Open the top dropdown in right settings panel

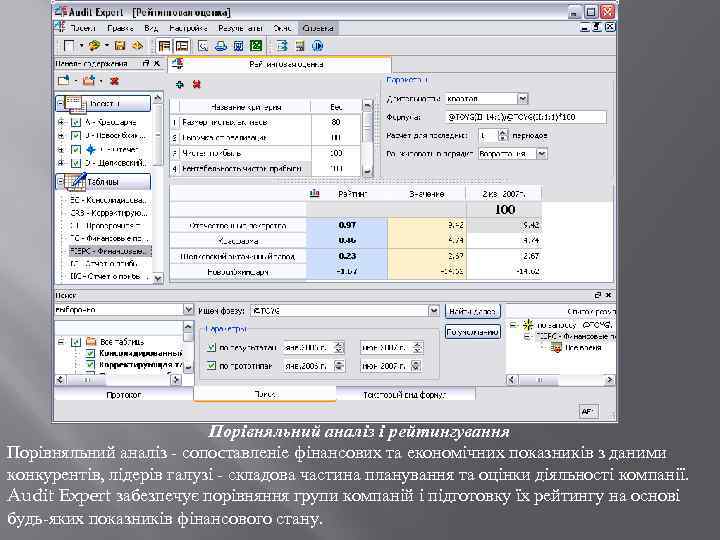click(523, 99)
